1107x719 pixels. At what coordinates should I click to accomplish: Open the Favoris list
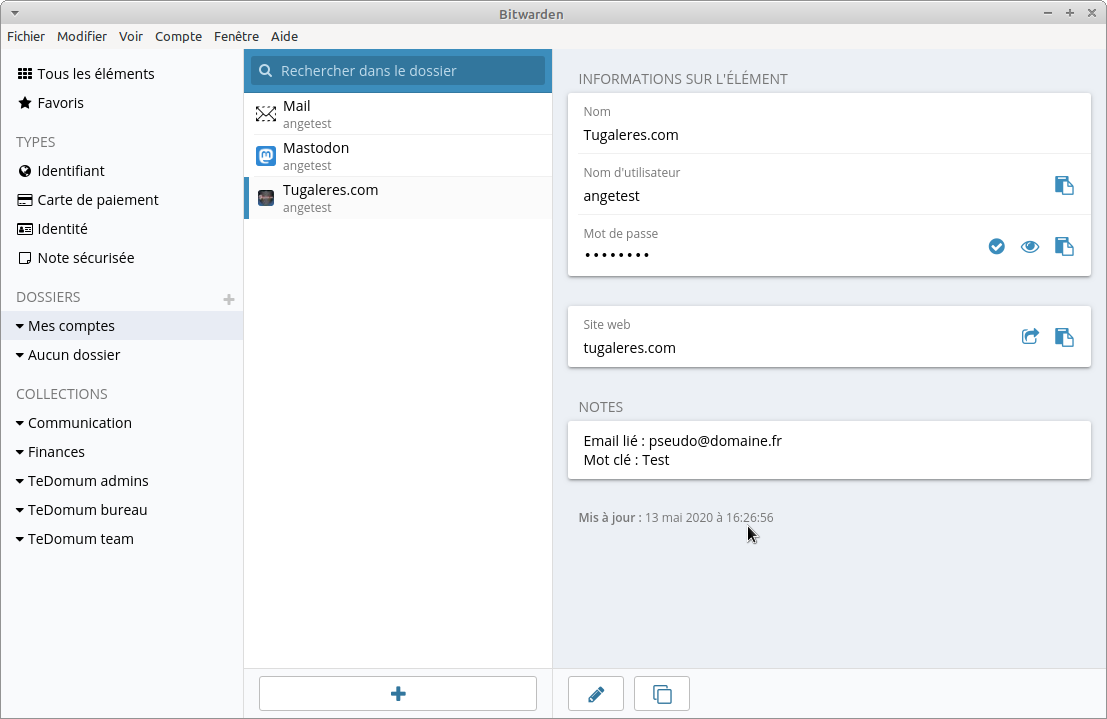click(60, 103)
